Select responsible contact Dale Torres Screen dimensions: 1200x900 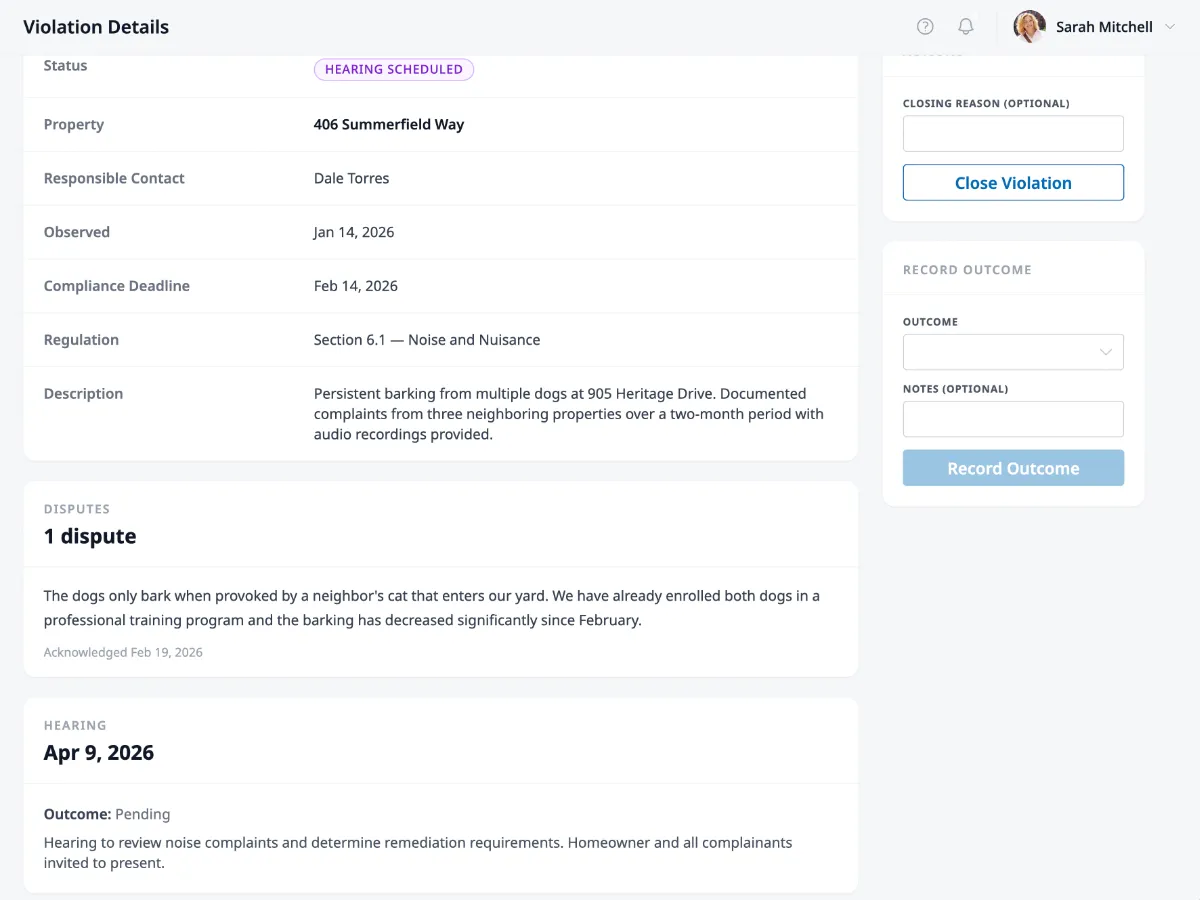click(351, 178)
